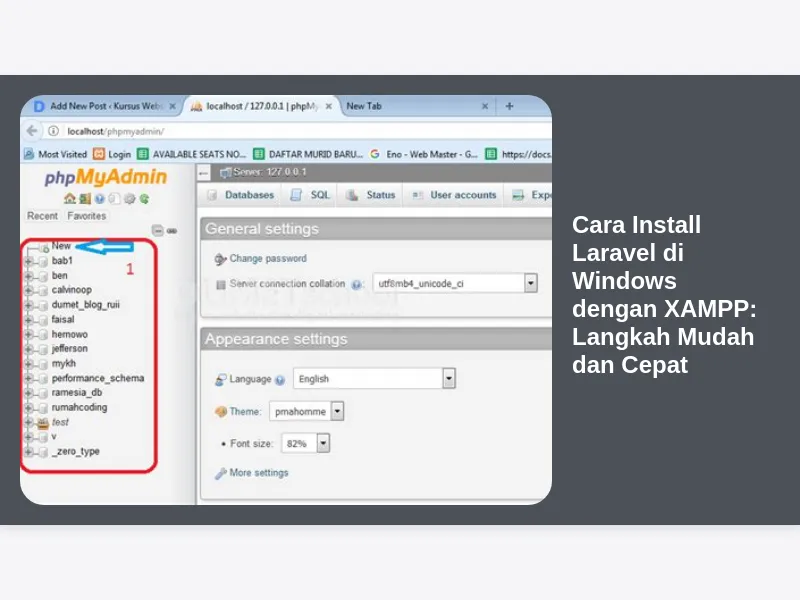Expand the bab1 database node
800x600 pixels.
click(29, 261)
